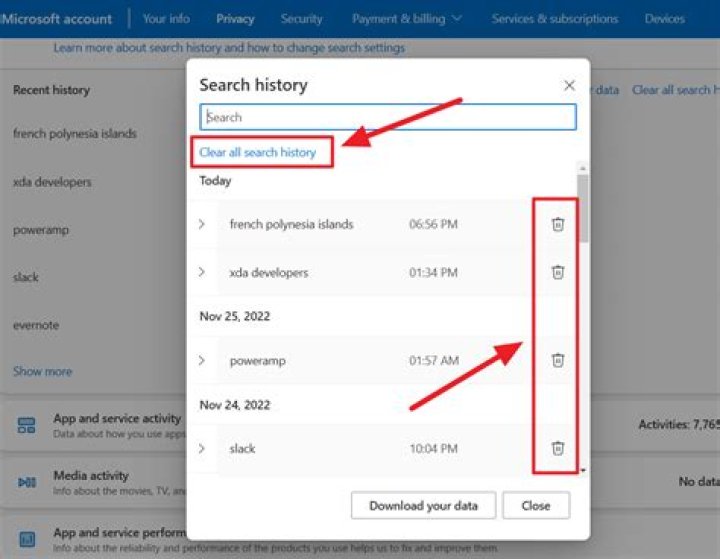Expand the poweramp entry details
720x559 pixels.
pyautogui.click(x=201, y=360)
